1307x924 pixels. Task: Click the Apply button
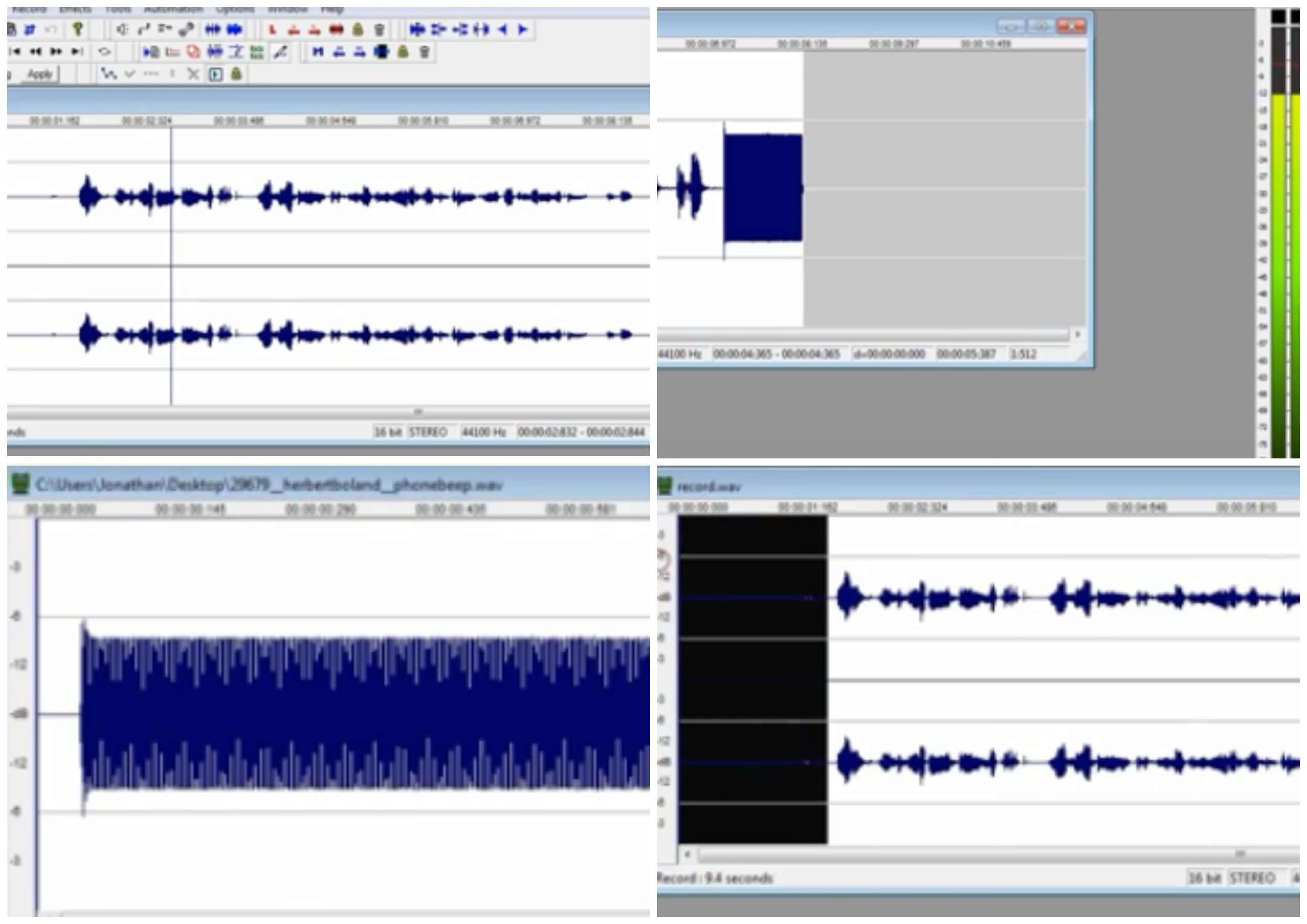point(40,74)
